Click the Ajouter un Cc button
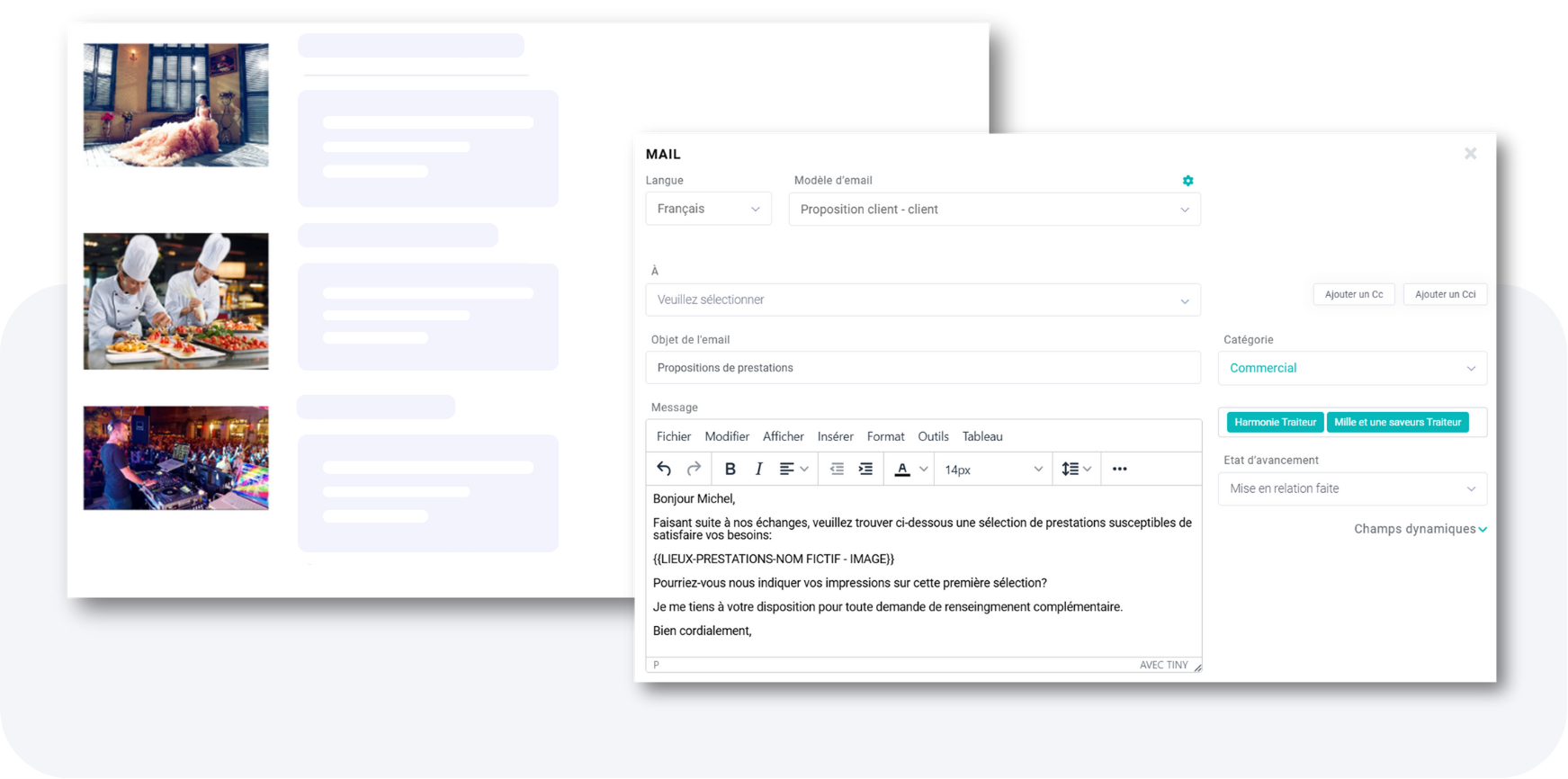This screenshot has width=1568, height=779. pos(1354,294)
